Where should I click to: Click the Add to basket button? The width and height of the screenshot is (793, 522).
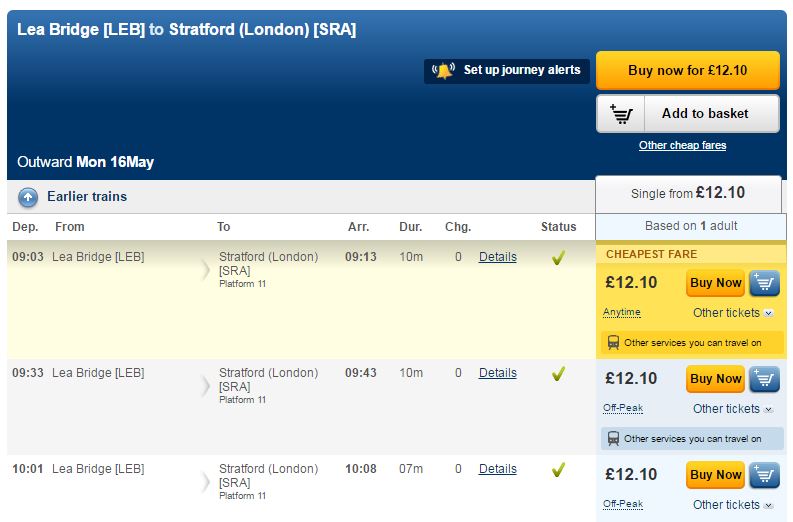coord(688,114)
